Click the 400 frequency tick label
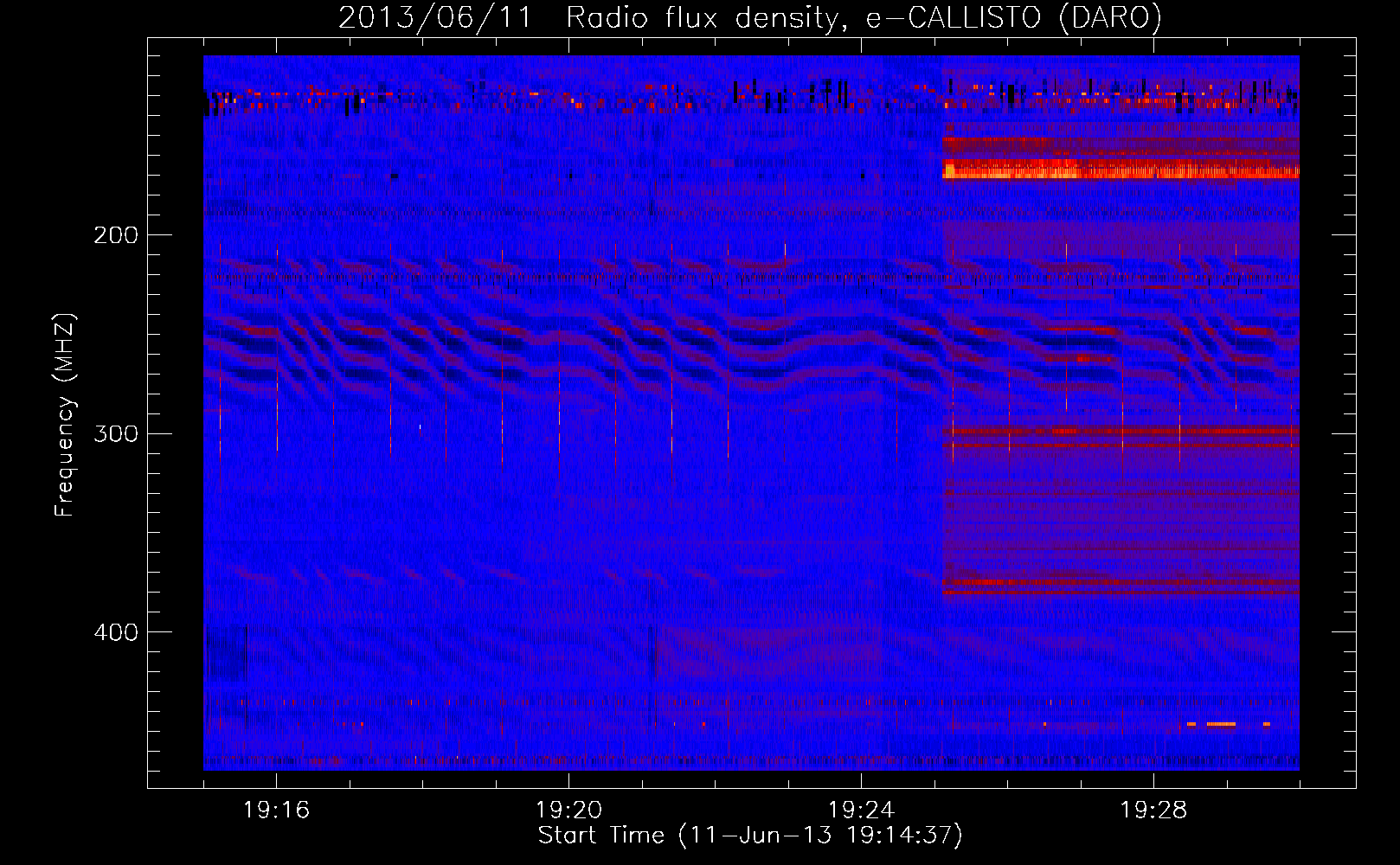 pyautogui.click(x=116, y=632)
